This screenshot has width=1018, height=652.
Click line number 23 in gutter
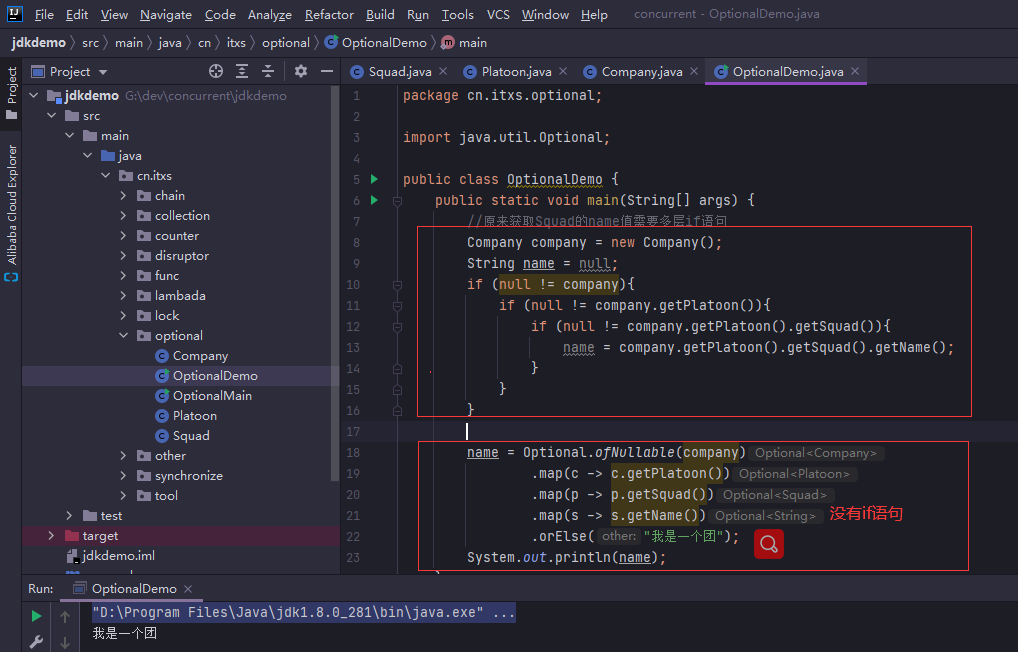[353, 557]
